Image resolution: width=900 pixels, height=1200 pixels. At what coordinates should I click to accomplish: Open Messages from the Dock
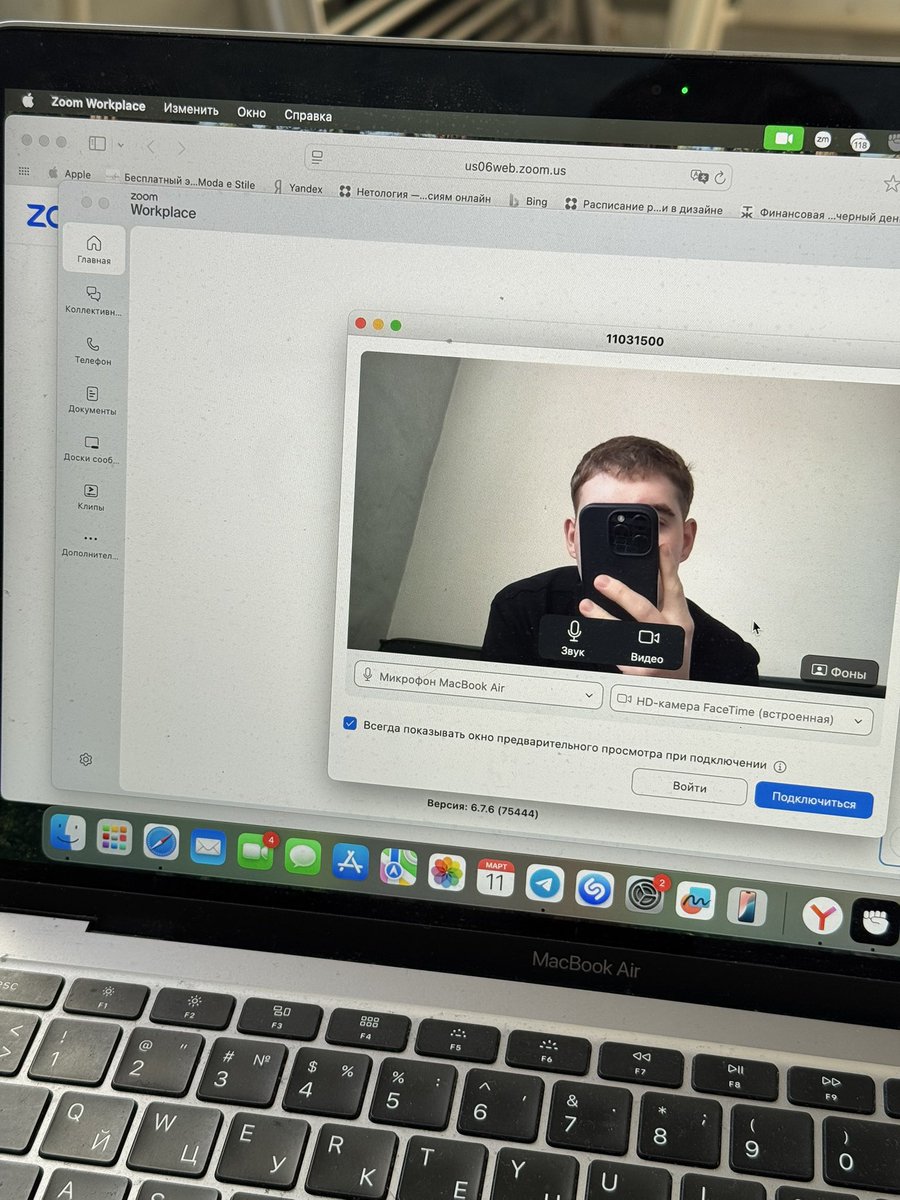[302, 857]
